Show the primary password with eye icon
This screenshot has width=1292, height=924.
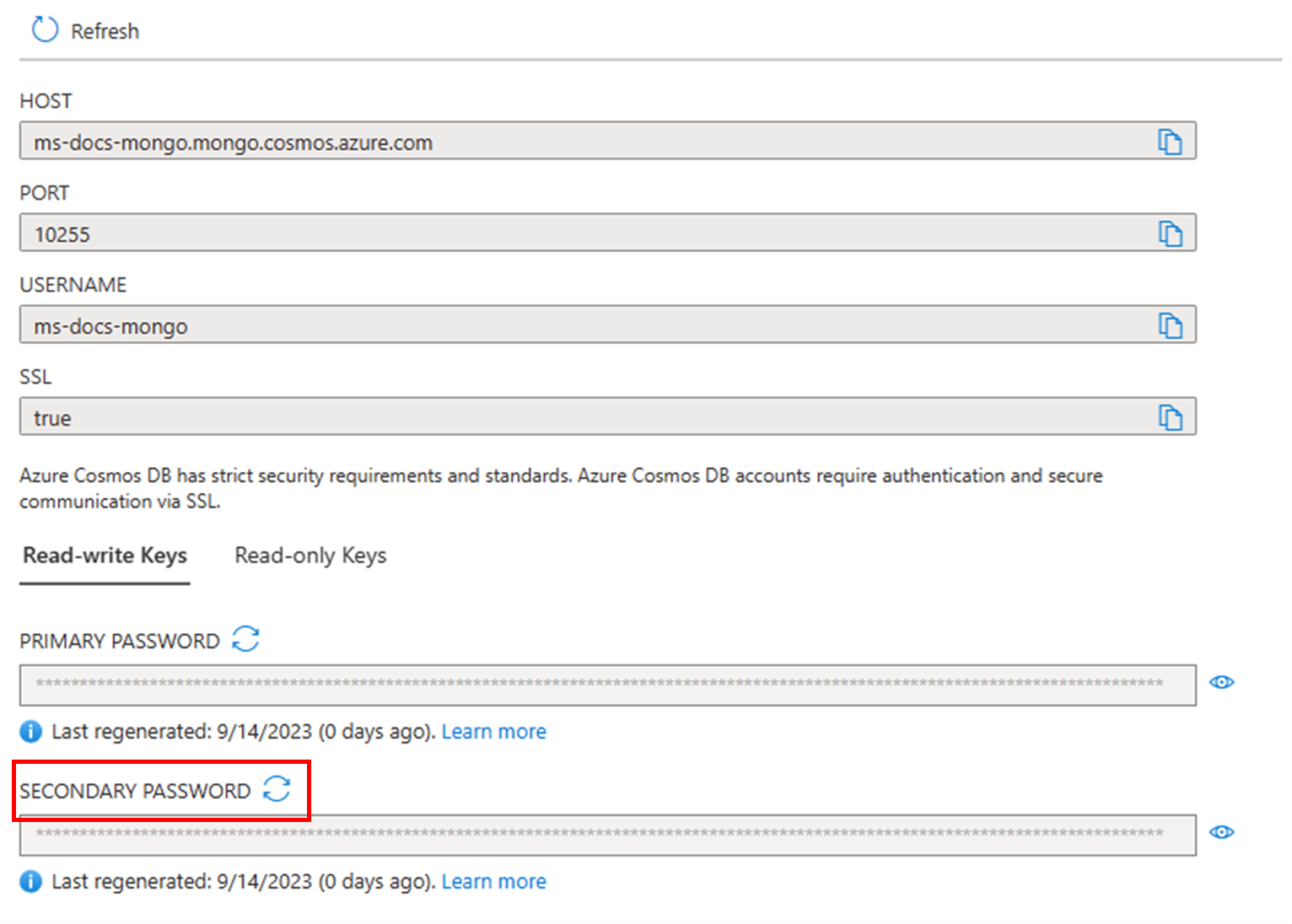coord(1221,682)
